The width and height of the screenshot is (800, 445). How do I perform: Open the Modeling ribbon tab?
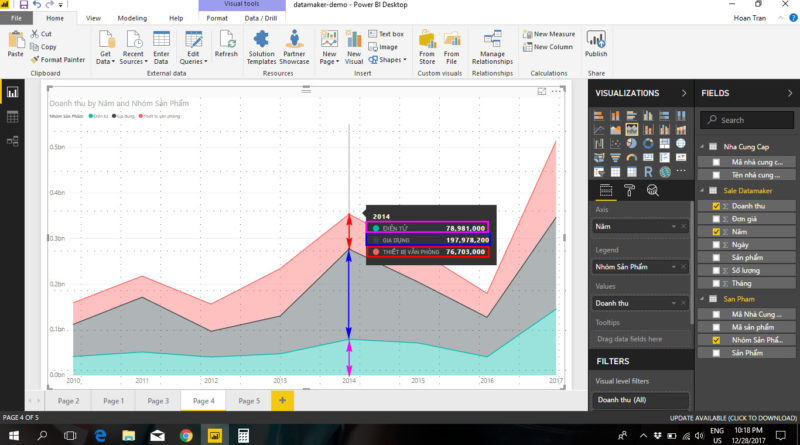131,18
